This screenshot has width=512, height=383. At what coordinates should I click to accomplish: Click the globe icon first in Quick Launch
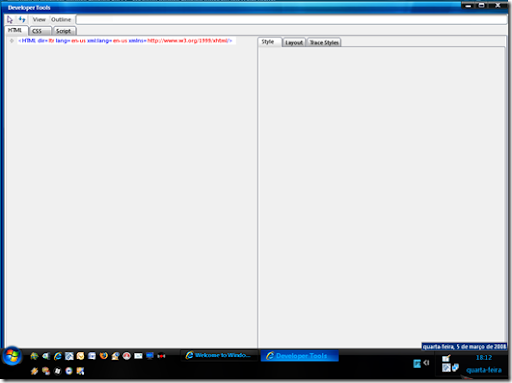34,356
